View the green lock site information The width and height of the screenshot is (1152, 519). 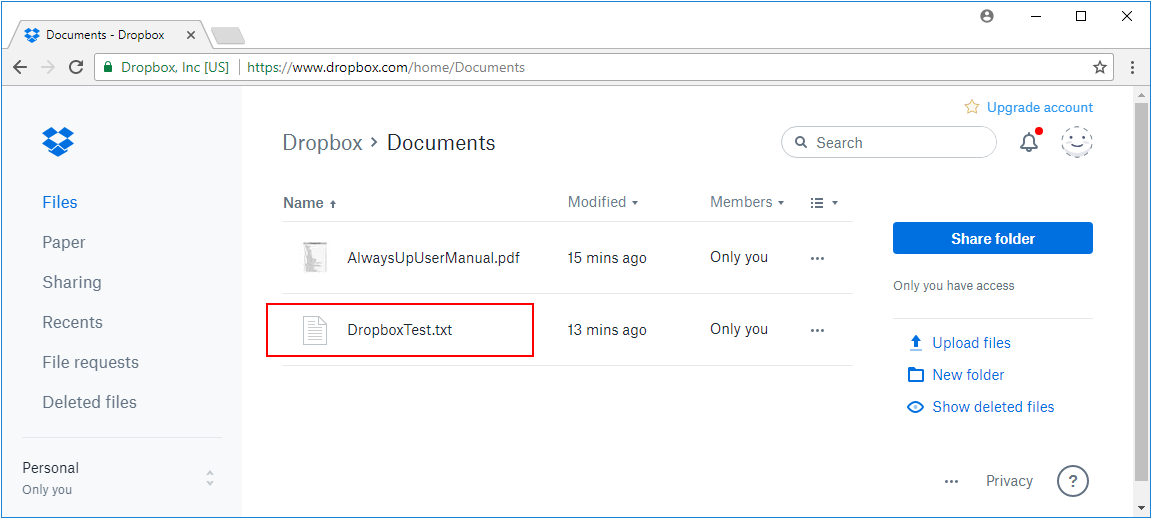tap(108, 68)
